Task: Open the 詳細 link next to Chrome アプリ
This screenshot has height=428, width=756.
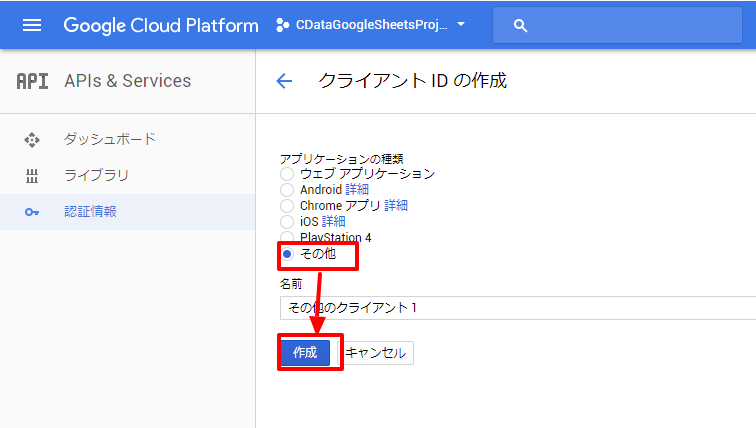Action: [x=396, y=205]
